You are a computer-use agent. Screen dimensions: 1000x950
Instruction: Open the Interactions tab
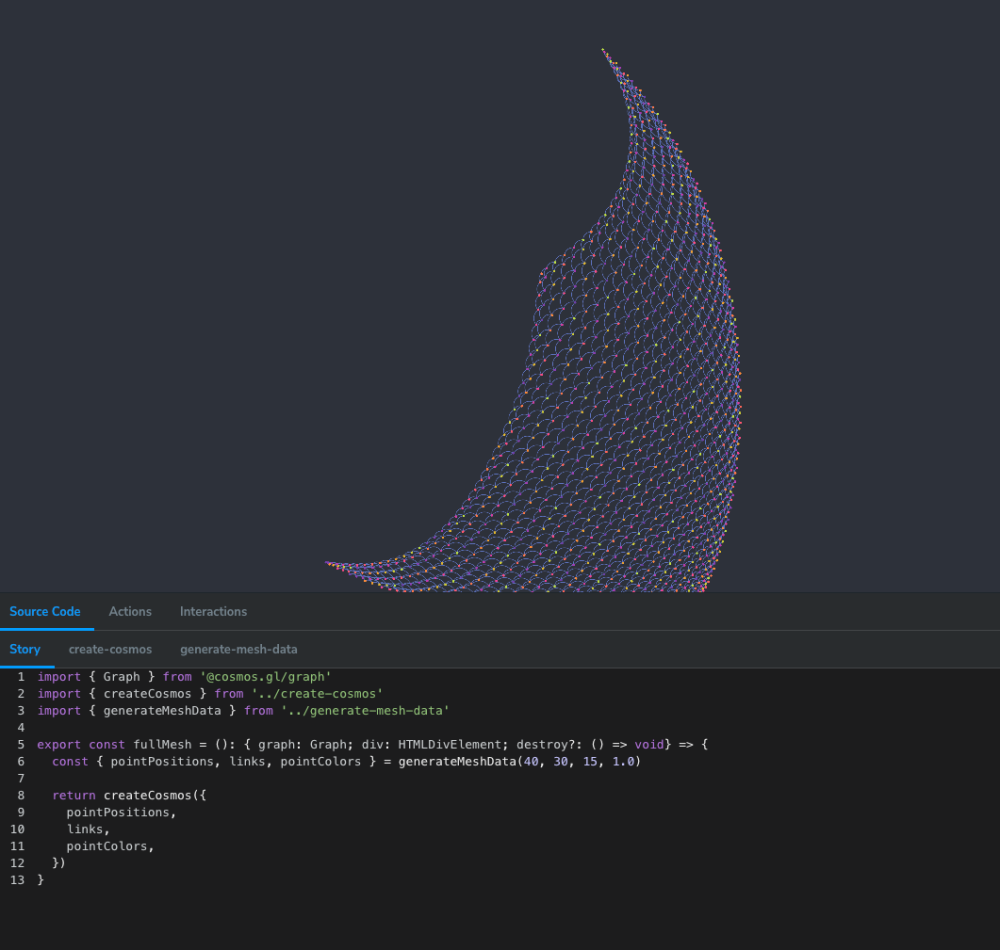pos(213,611)
